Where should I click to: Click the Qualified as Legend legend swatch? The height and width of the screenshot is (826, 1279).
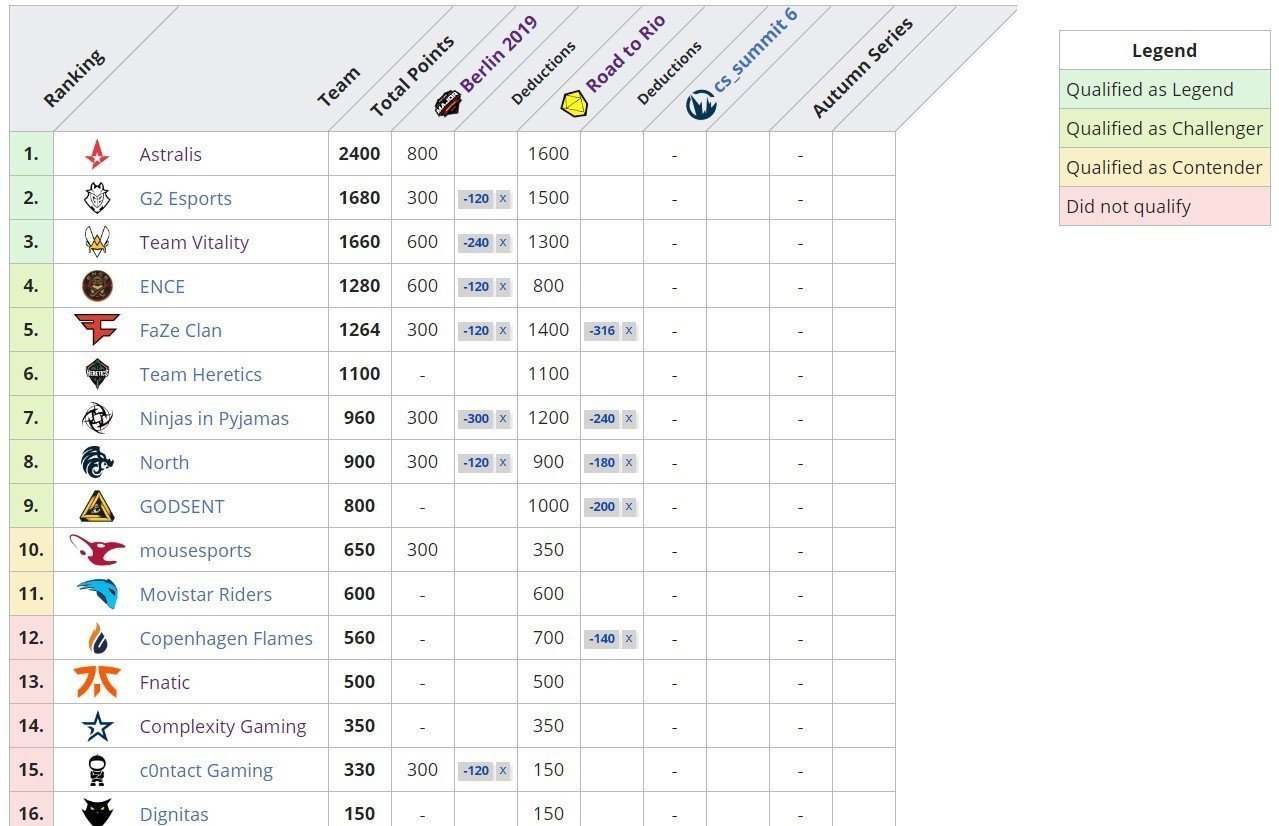(1164, 89)
